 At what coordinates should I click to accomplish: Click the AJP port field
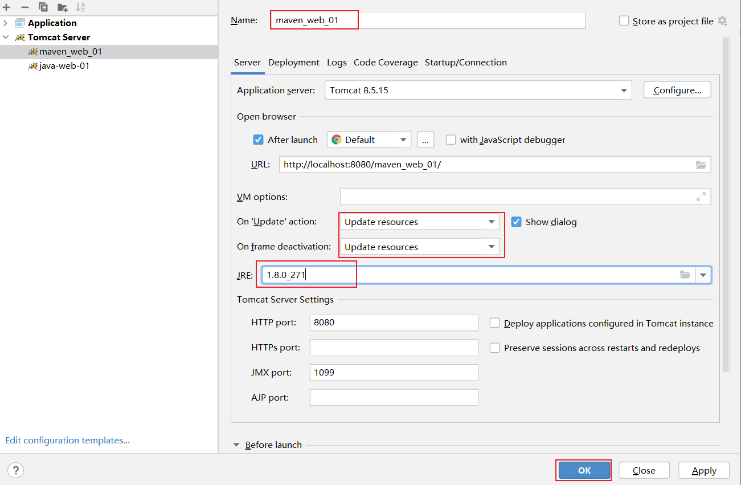tap(394, 397)
